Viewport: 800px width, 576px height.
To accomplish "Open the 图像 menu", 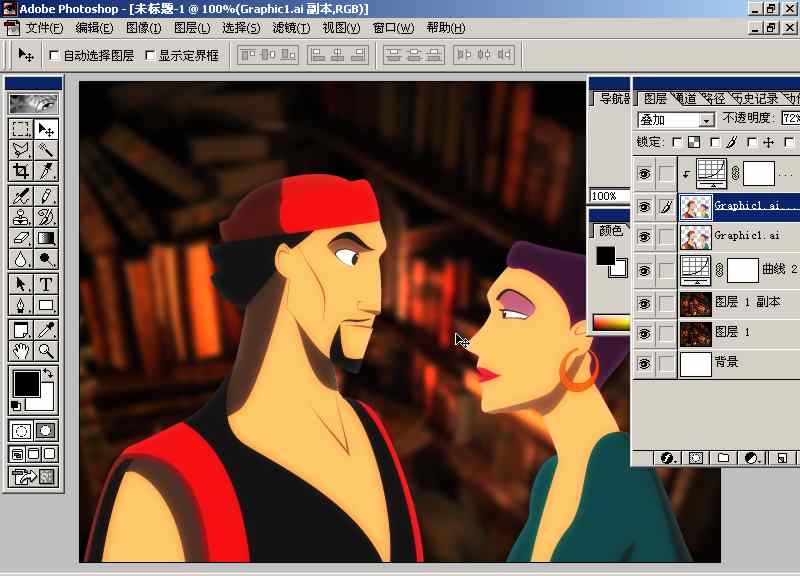I will 143,28.
